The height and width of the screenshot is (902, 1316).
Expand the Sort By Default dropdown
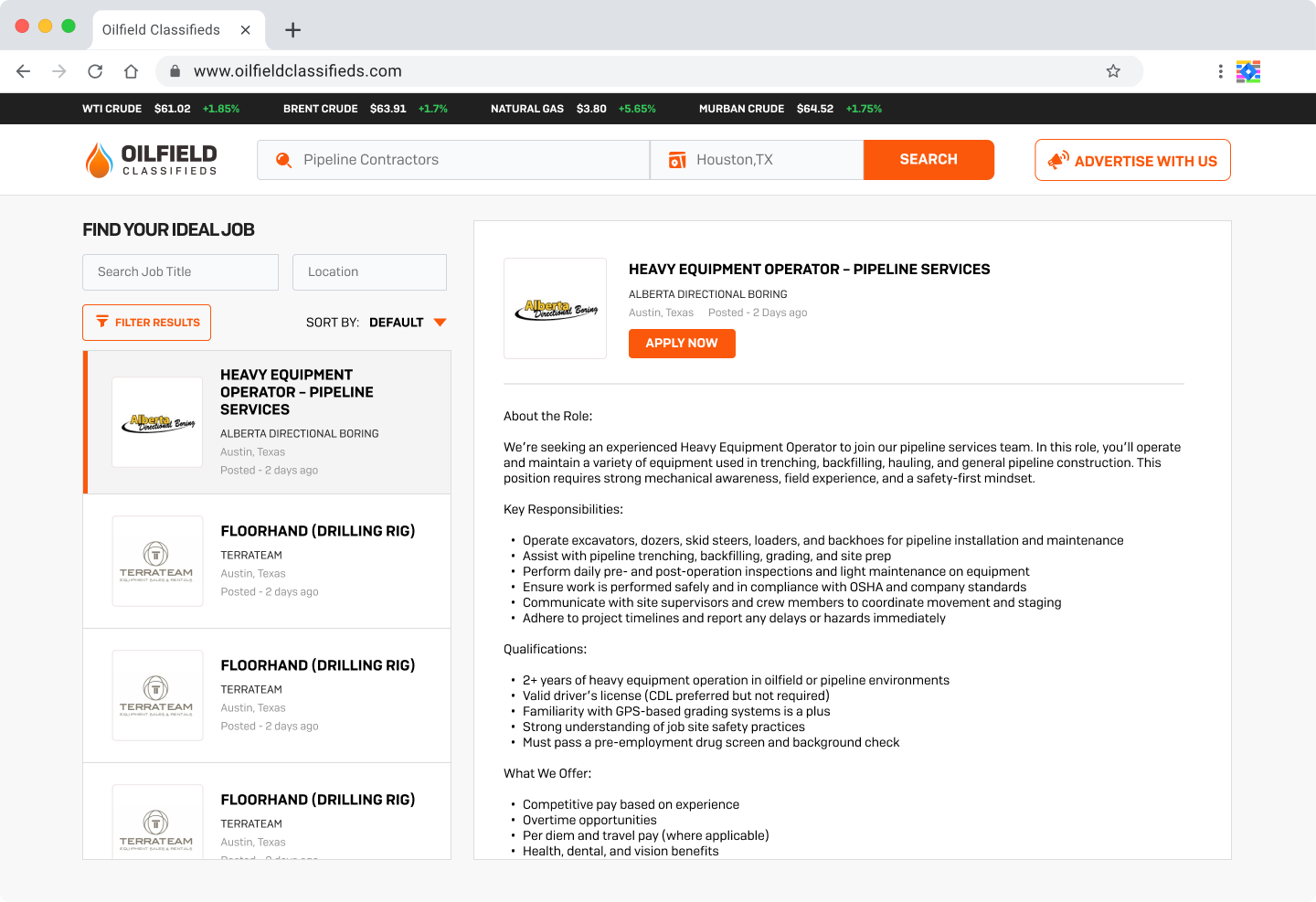[440, 323]
